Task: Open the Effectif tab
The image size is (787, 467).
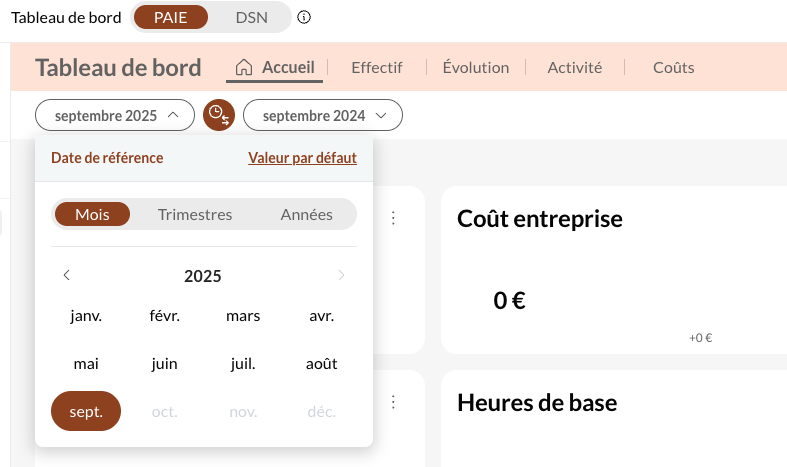Action: tap(376, 68)
